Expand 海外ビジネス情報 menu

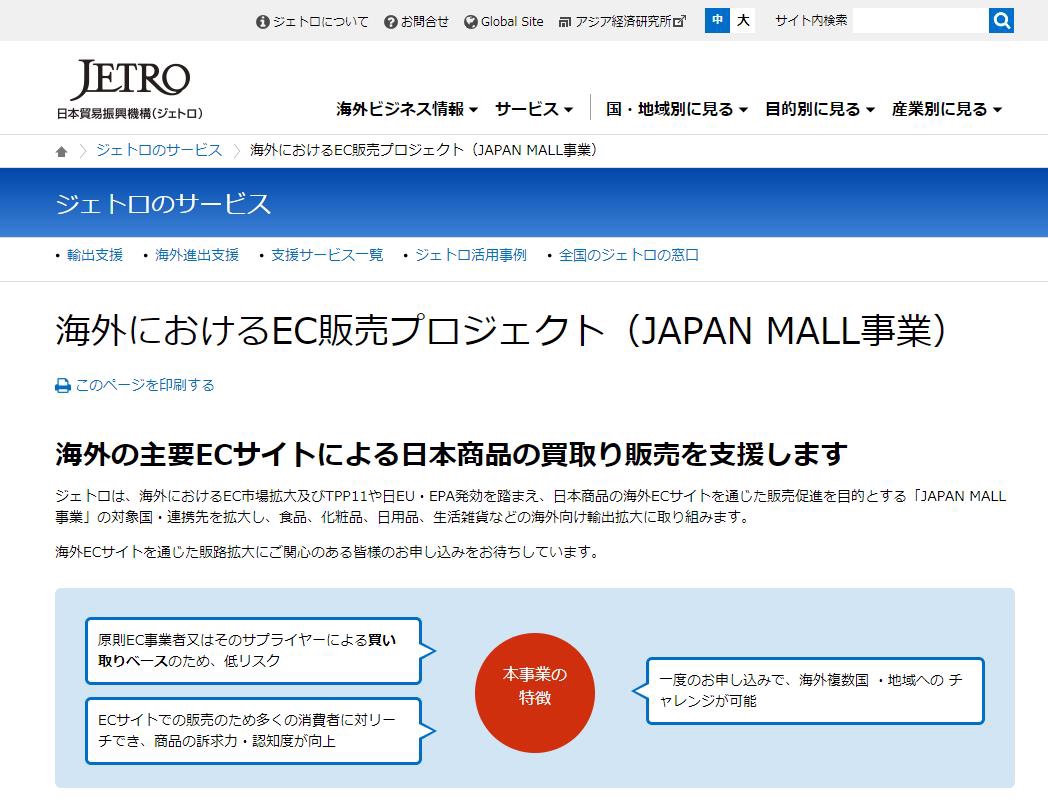(407, 109)
